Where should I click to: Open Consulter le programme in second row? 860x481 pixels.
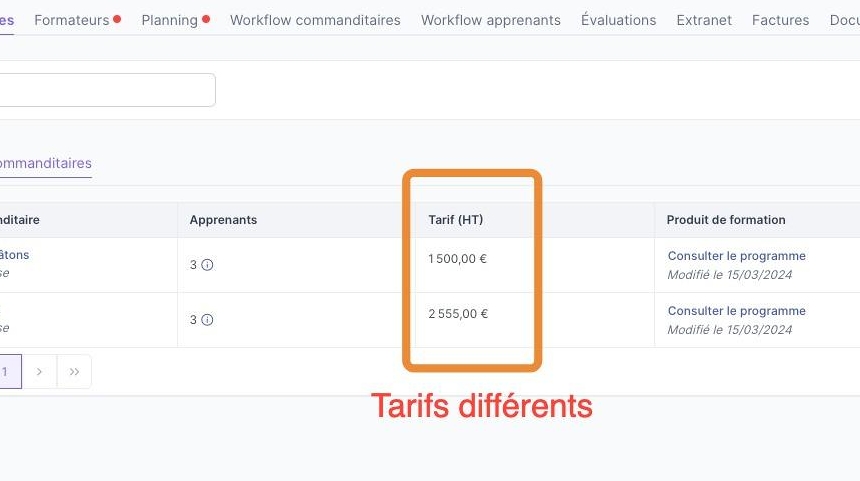coord(736,311)
